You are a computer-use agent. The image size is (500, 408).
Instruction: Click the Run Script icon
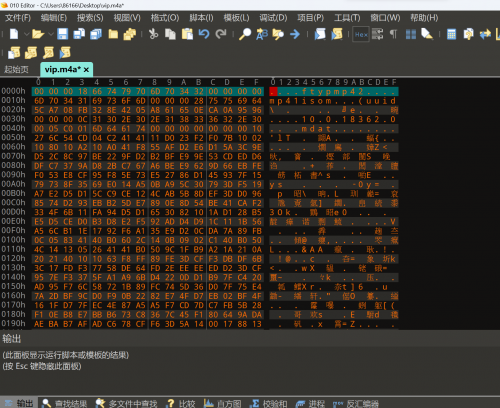coord(320,34)
